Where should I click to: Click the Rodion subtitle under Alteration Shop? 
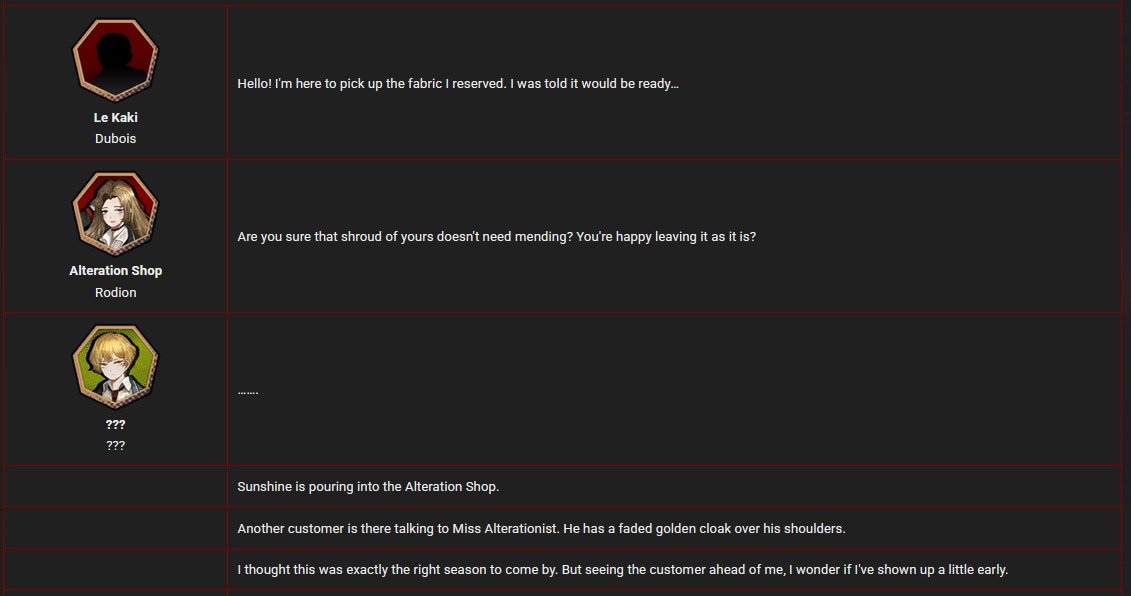[115, 292]
